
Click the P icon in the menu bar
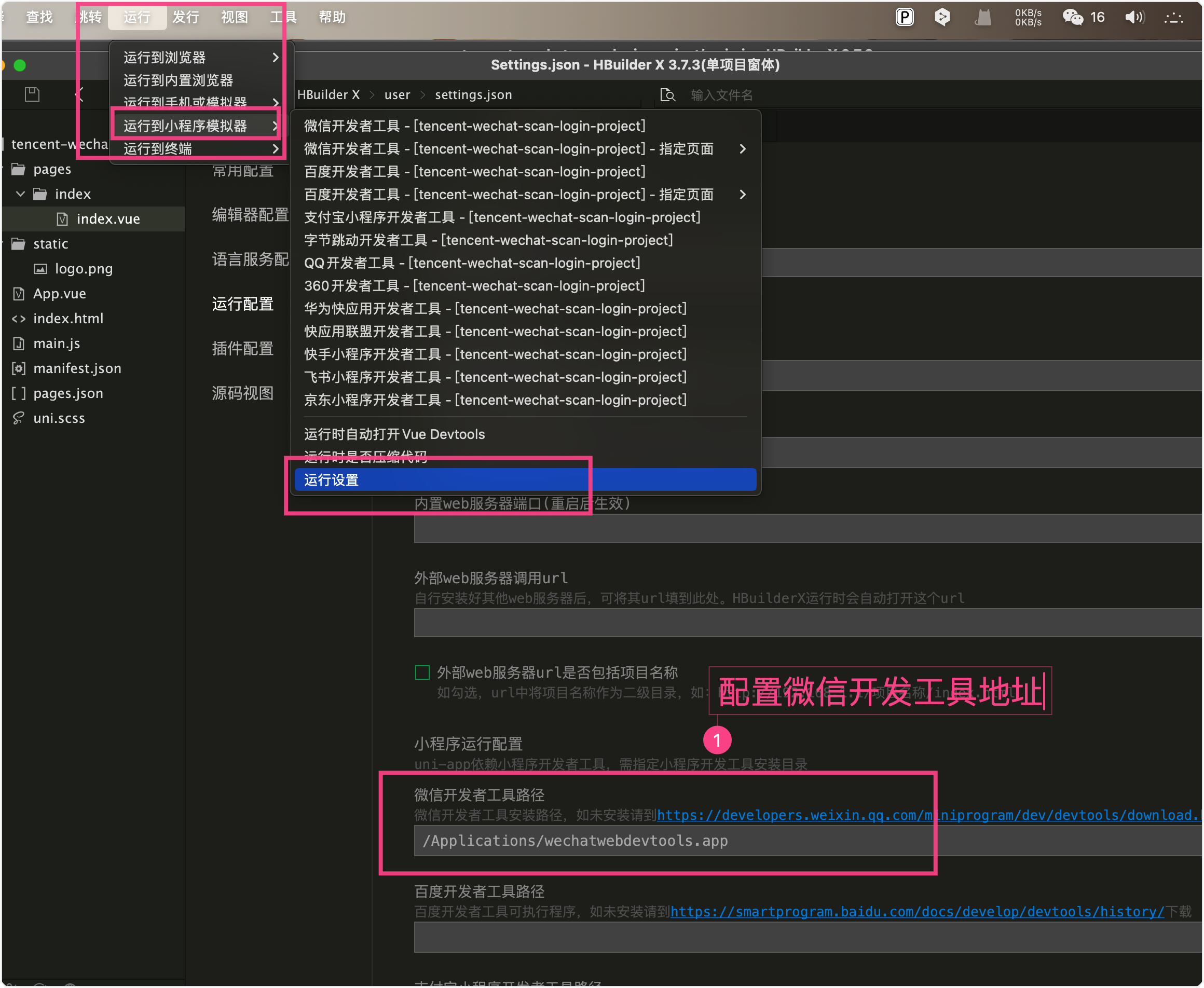905,17
